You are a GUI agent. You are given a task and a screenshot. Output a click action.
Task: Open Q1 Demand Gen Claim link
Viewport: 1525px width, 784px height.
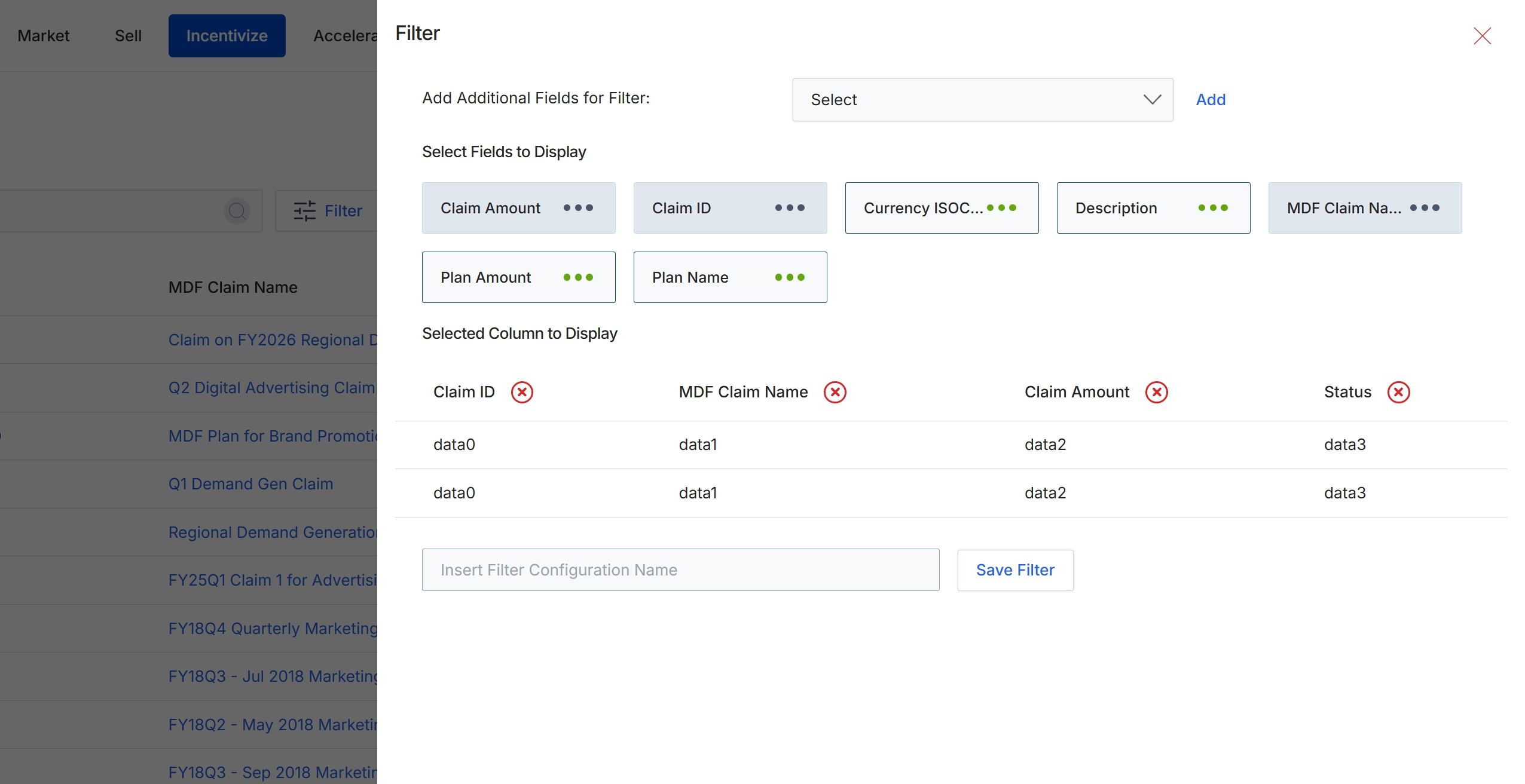tap(250, 484)
